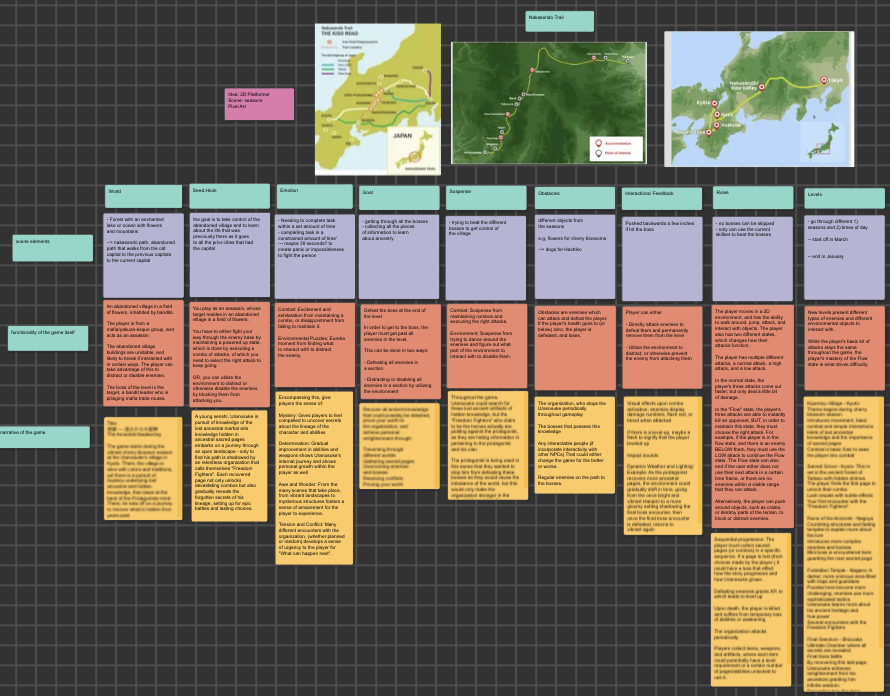Select the Kiso Road map image
Viewport: 890px width, 696px height.
click(x=378, y=97)
